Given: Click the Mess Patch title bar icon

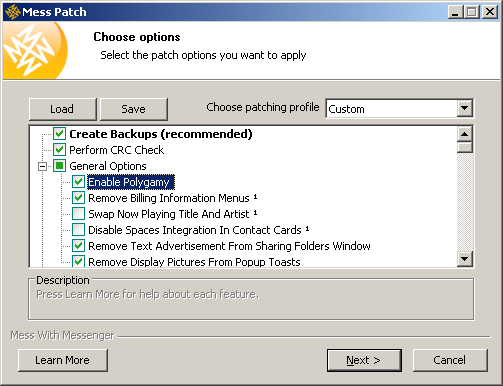Looking at the screenshot, I should tap(12, 12).
